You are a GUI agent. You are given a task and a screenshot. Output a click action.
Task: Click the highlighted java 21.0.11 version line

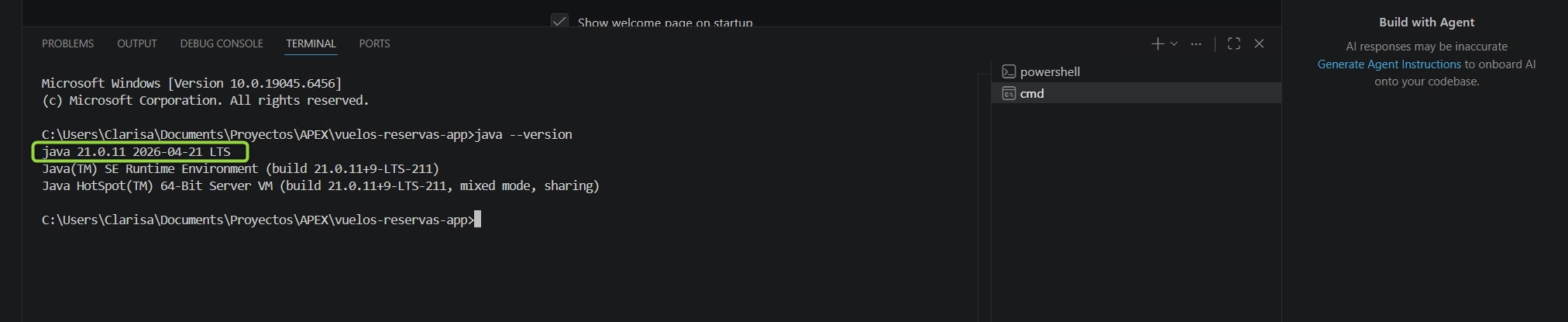pos(139,151)
